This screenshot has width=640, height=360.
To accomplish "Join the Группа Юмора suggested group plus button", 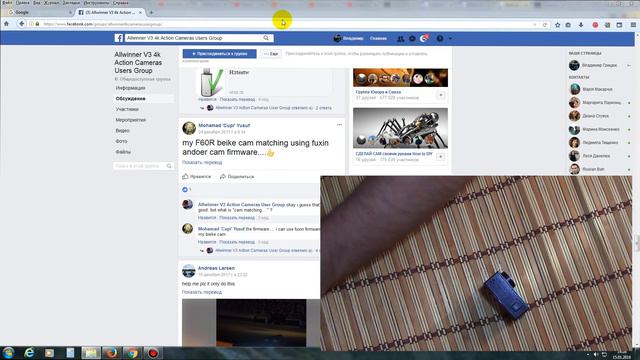I will tap(441, 95).
